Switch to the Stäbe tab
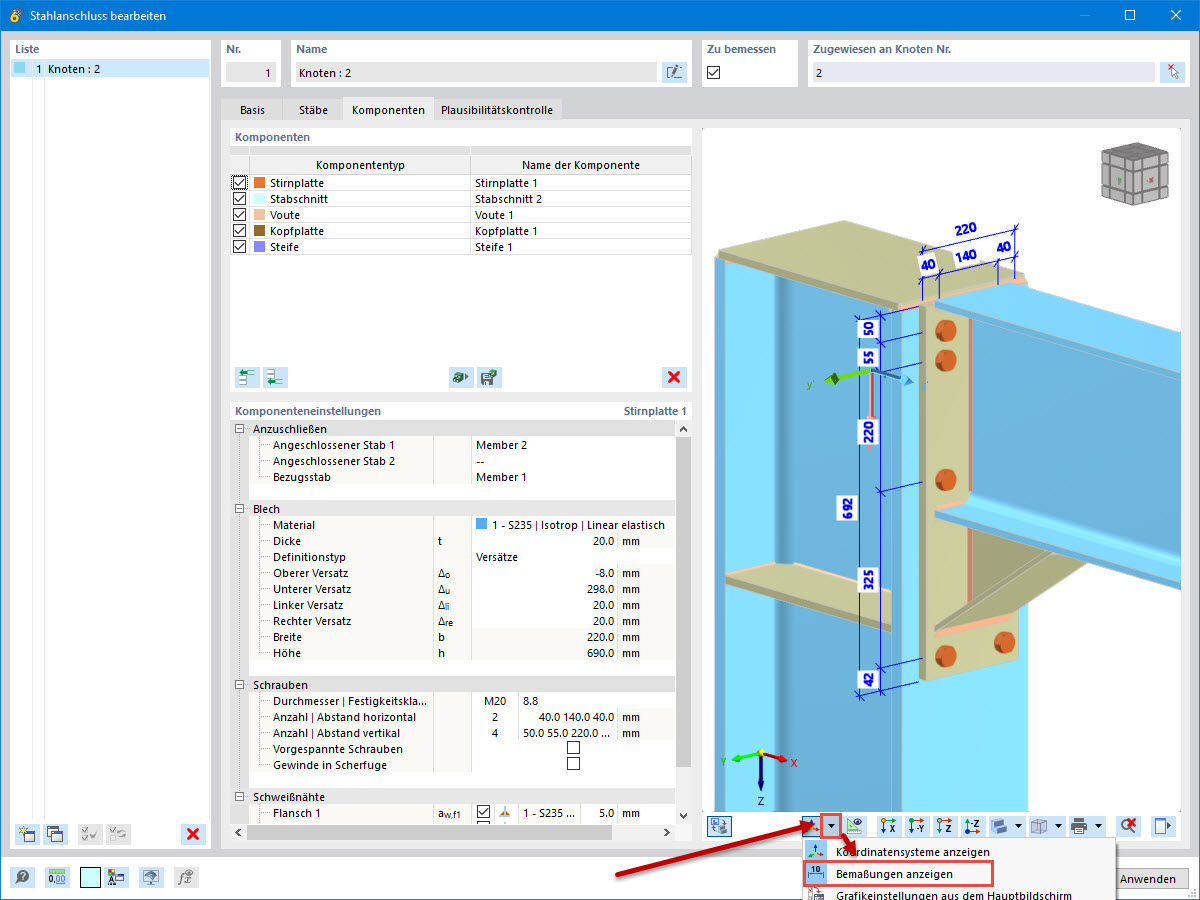 point(311,110)
